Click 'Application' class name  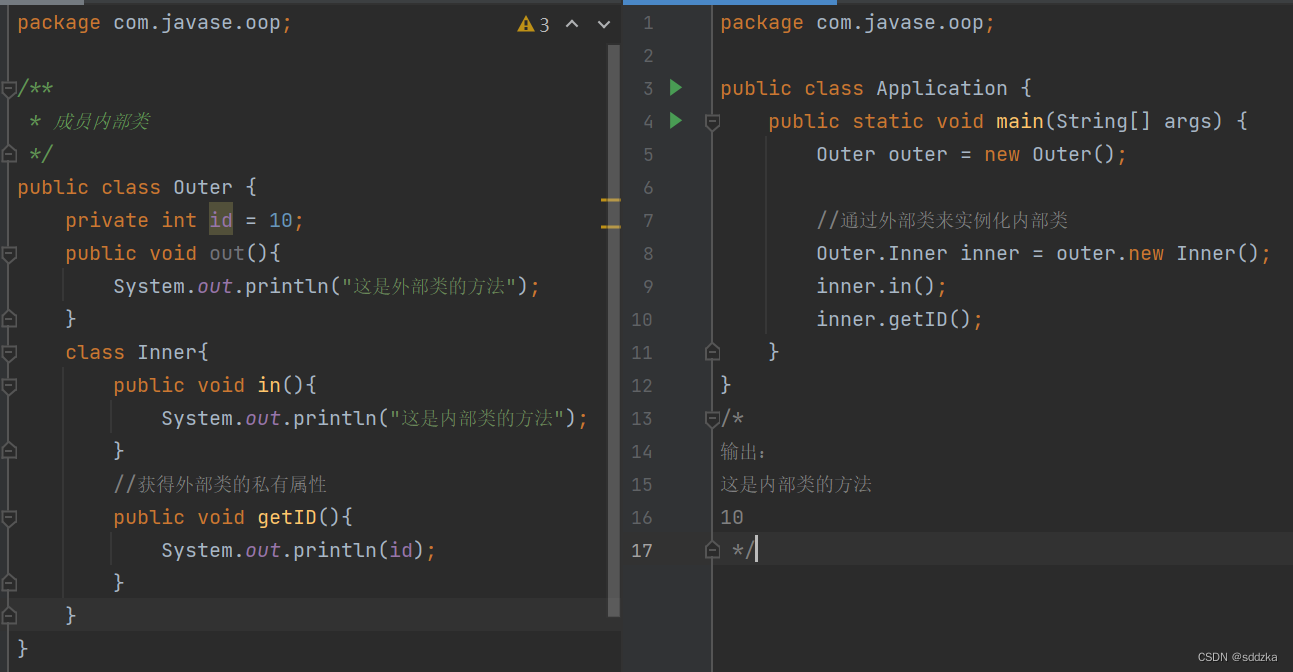coord(942,88)
